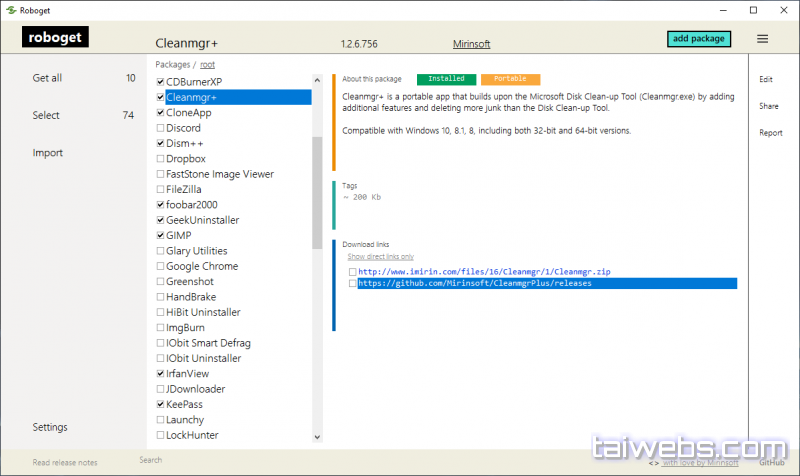Screen dimensions: 800x476
Task: Go to the Import section
Action: click(x=48, y=153)
